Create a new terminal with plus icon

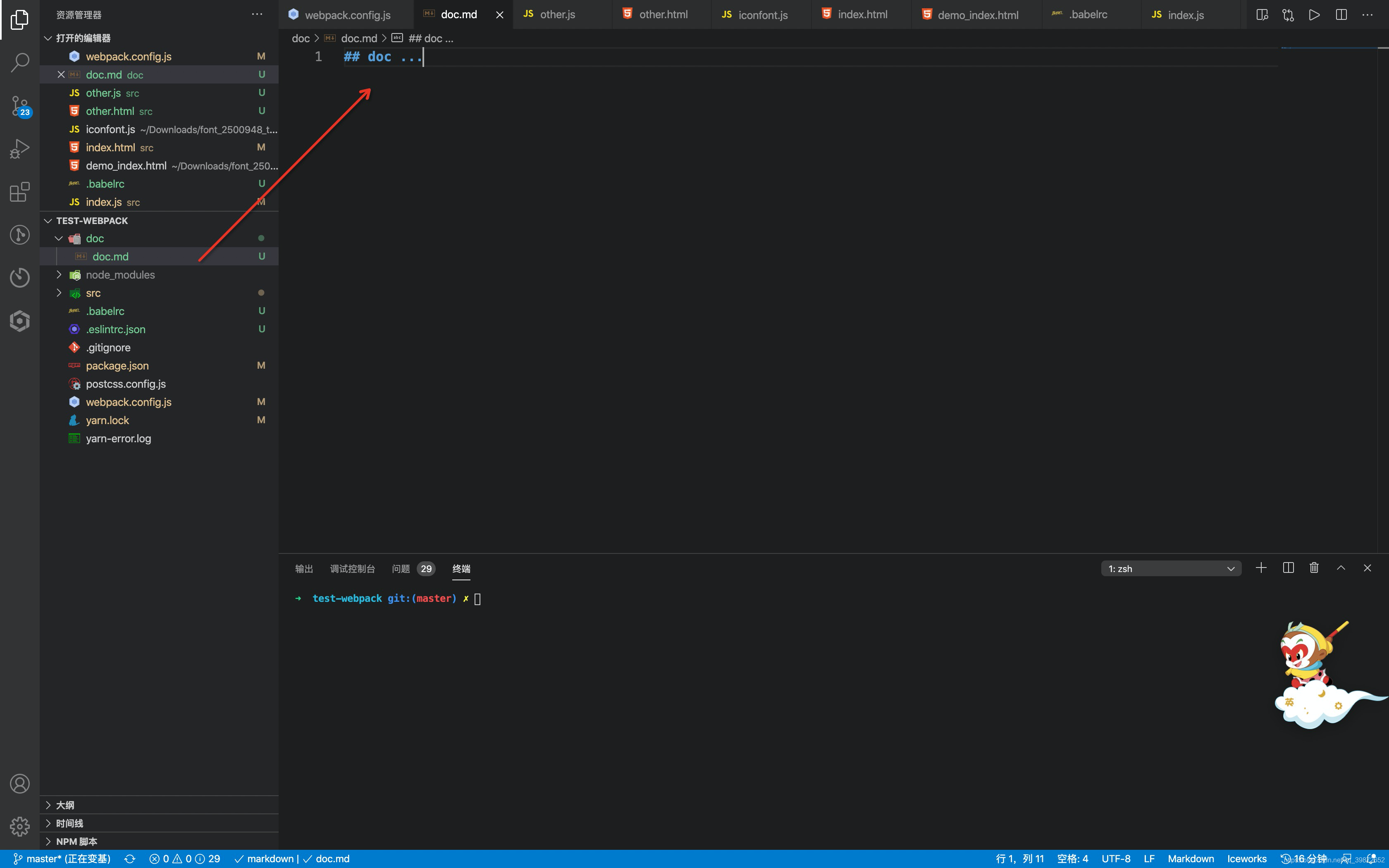tap(1261, 568)
